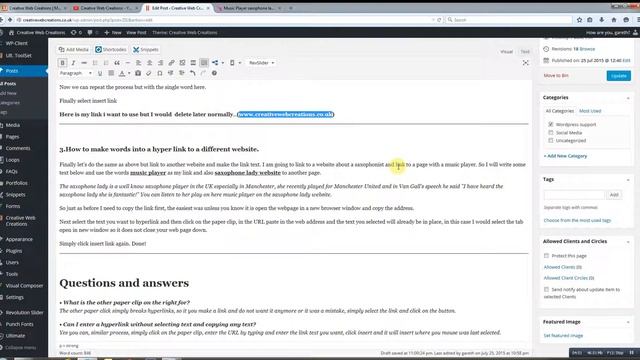Screen dimensions: 640x360
Task: Enable Protect this page checkbox
Action: (546, 256)
